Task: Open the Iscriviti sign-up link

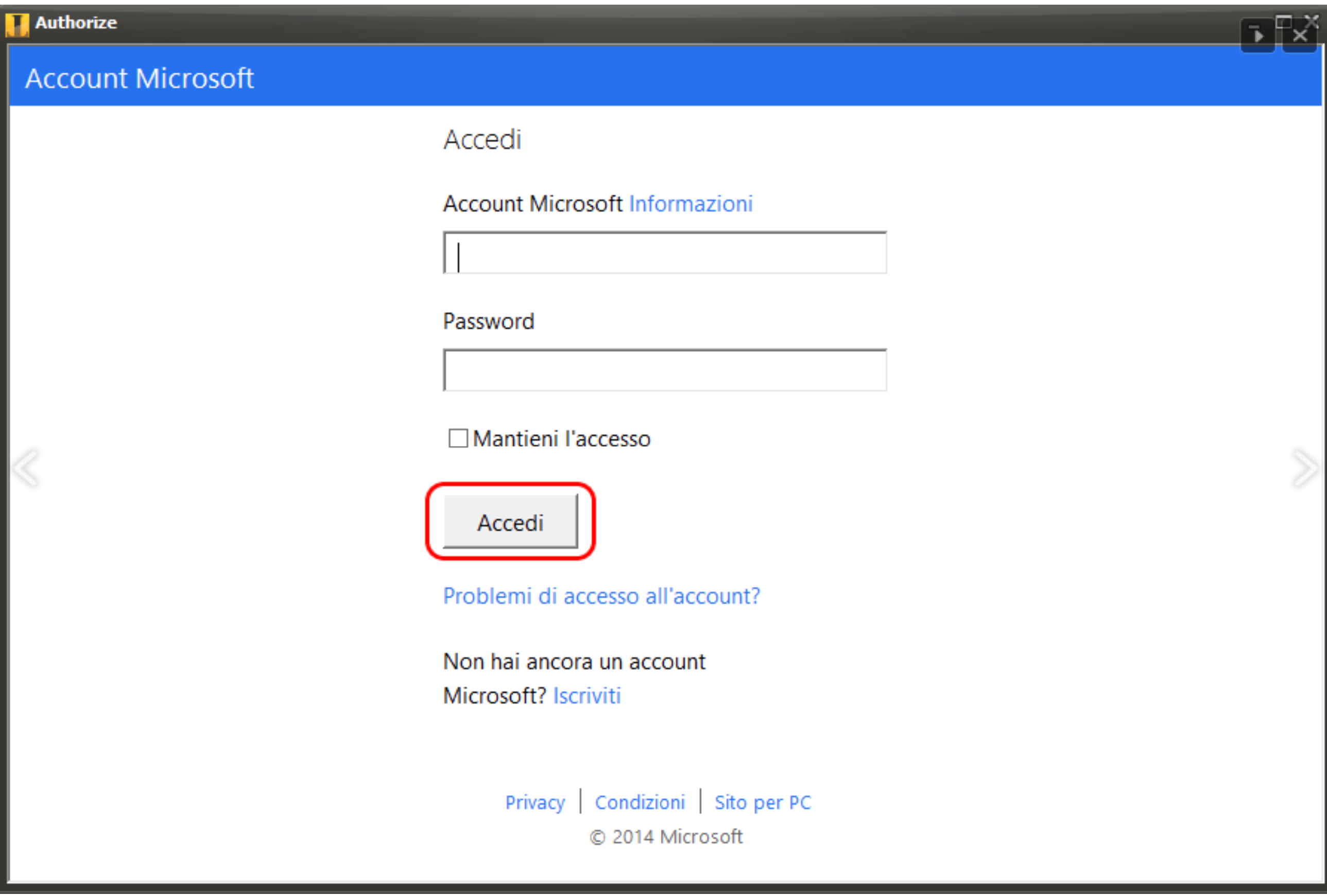Action: click(x=587, y=695)
